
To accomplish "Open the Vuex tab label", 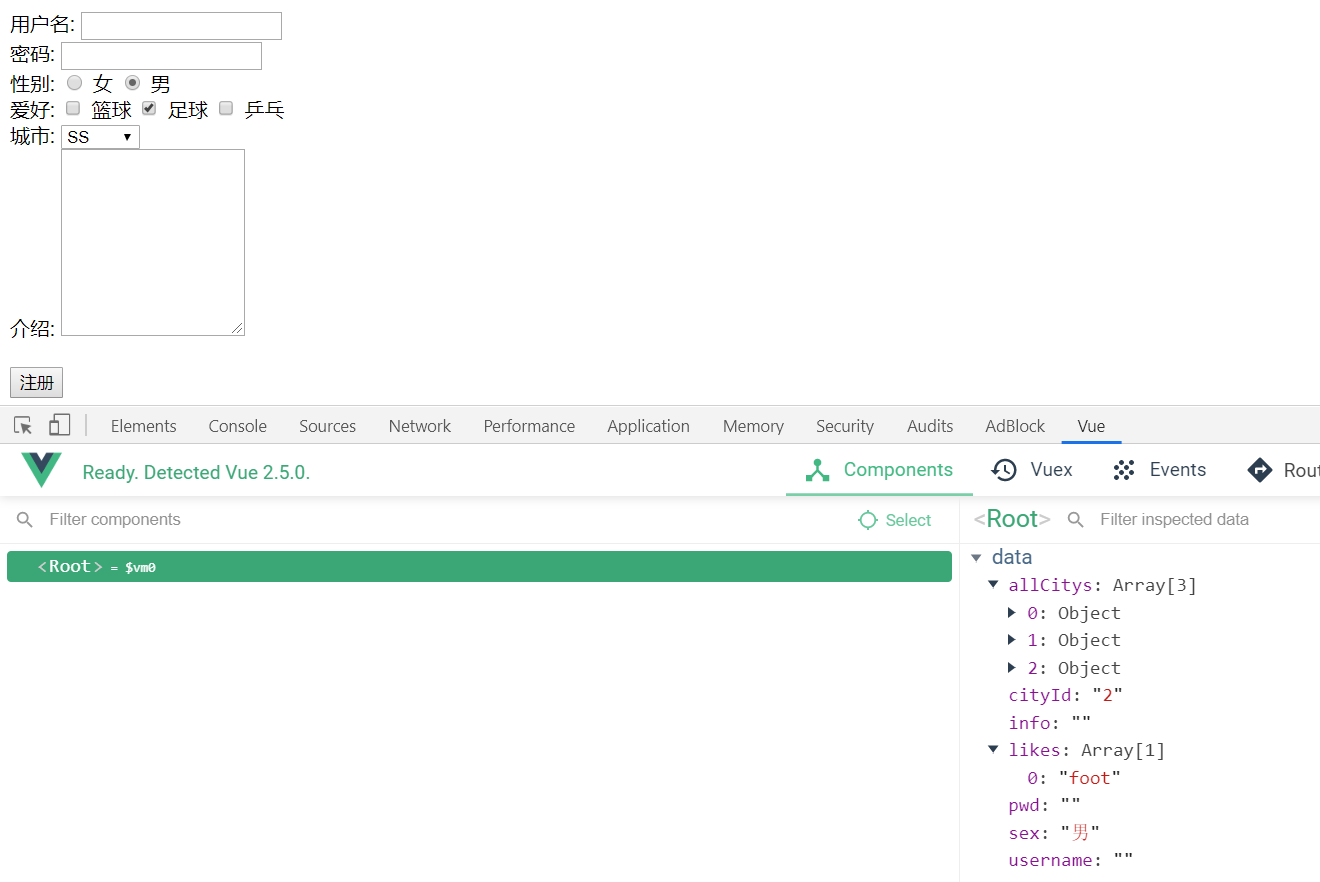I will coord(1052,470).
